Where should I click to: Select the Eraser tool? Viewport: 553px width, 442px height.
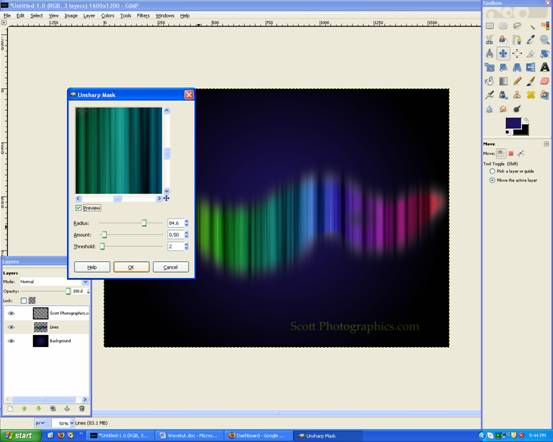pos(545,81)
